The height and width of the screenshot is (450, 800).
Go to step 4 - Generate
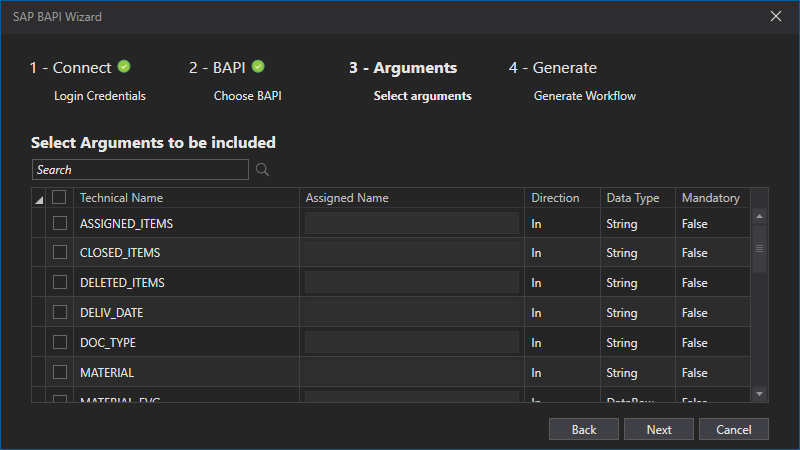pyautogui.click(x=553, y=67)
